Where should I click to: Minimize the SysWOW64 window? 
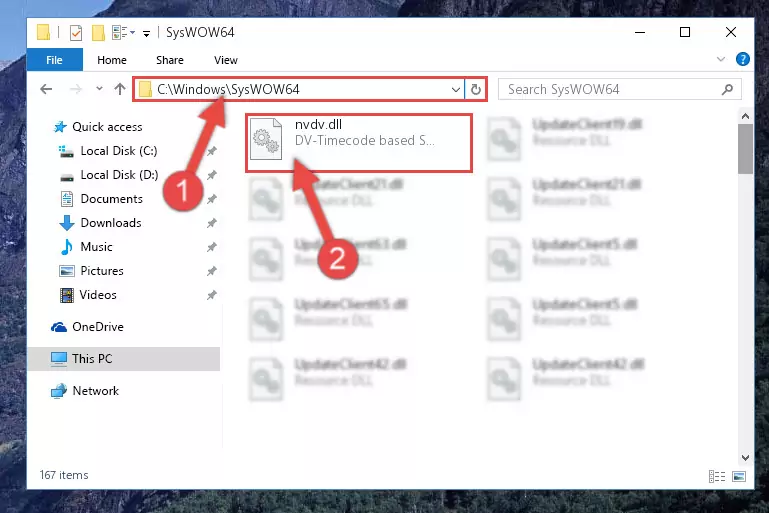click(x=640, y=32)
